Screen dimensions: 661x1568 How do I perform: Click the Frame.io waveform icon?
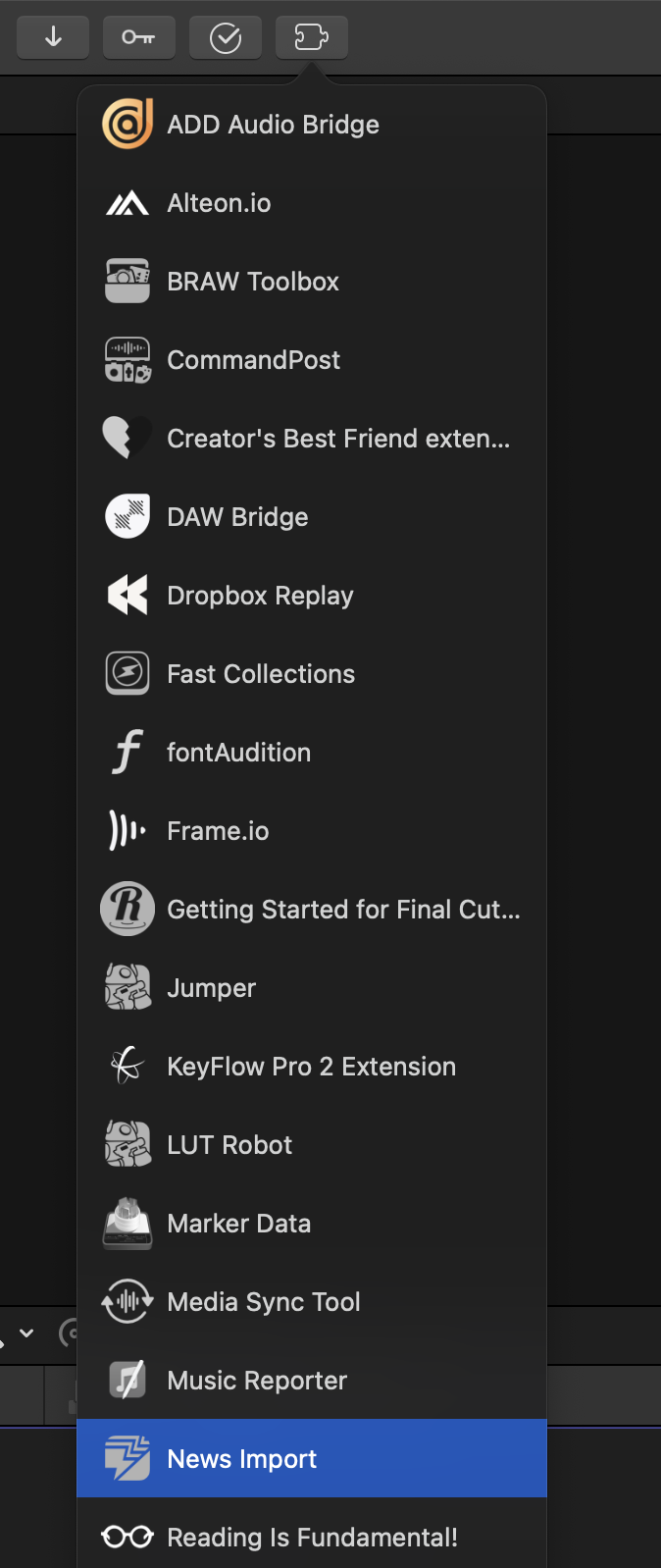click(127, 831)
